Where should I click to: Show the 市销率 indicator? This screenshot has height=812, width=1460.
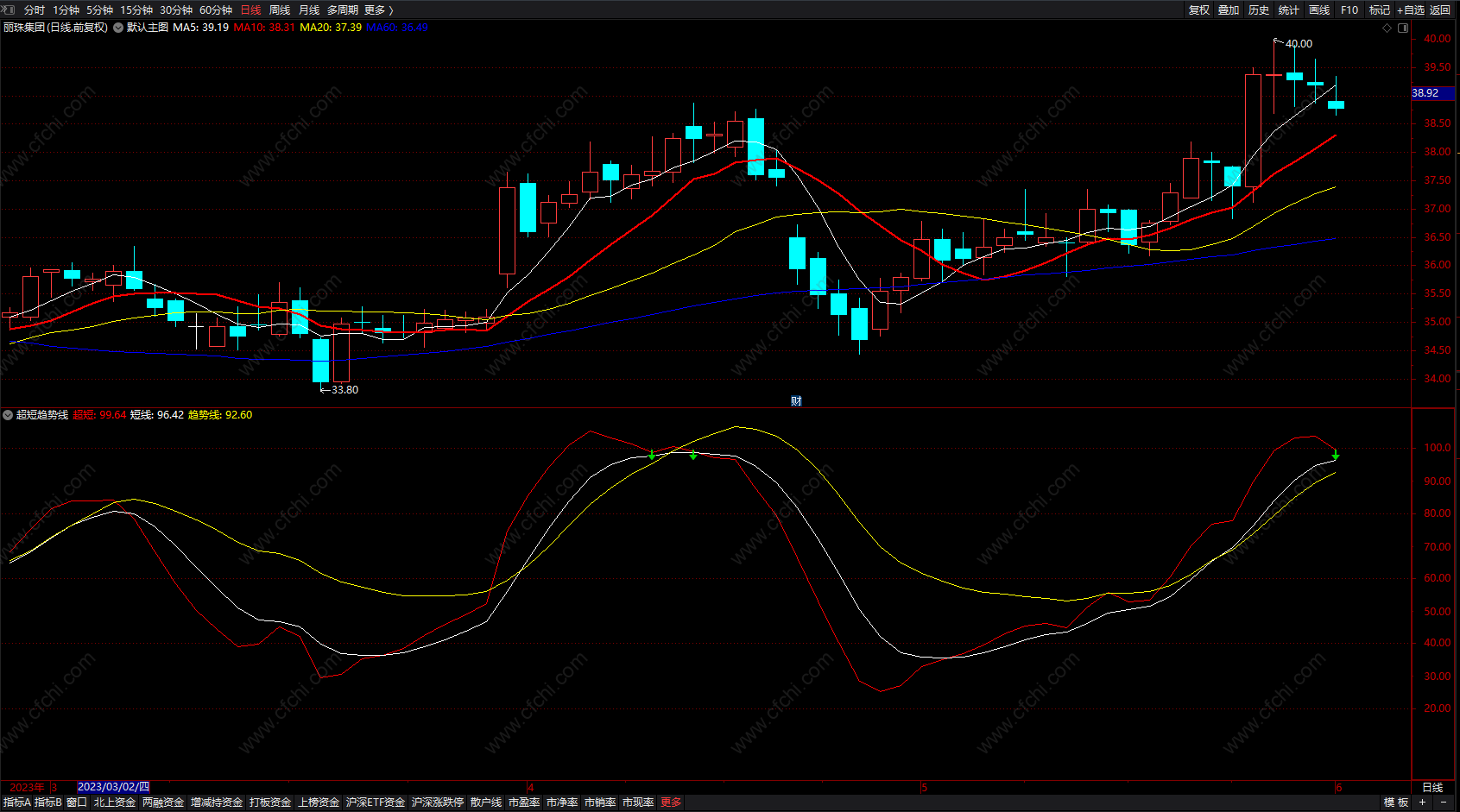coord(600,803)
